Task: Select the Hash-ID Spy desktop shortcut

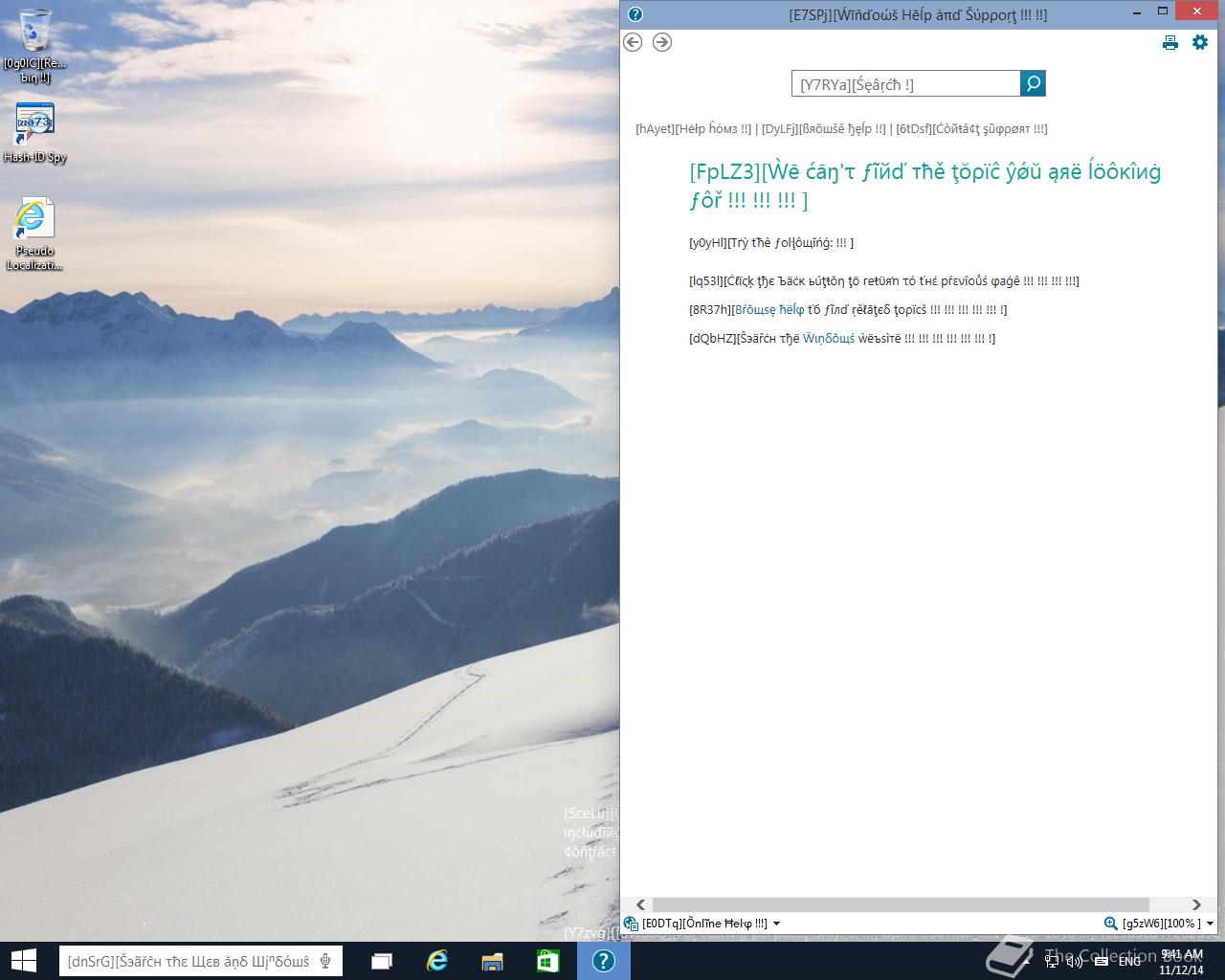Action: 35,132
